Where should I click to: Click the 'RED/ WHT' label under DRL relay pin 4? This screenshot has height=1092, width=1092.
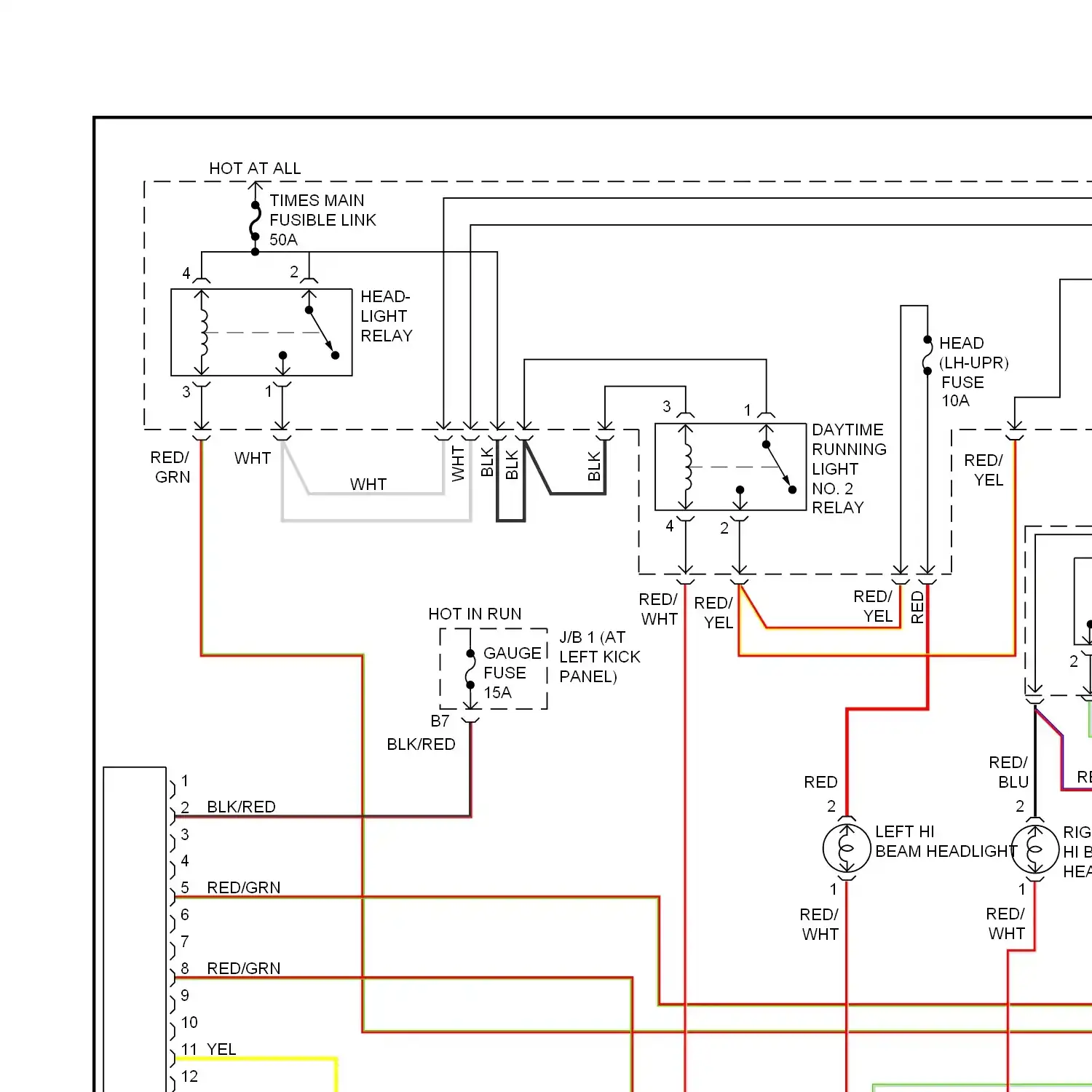coord(659,609)
